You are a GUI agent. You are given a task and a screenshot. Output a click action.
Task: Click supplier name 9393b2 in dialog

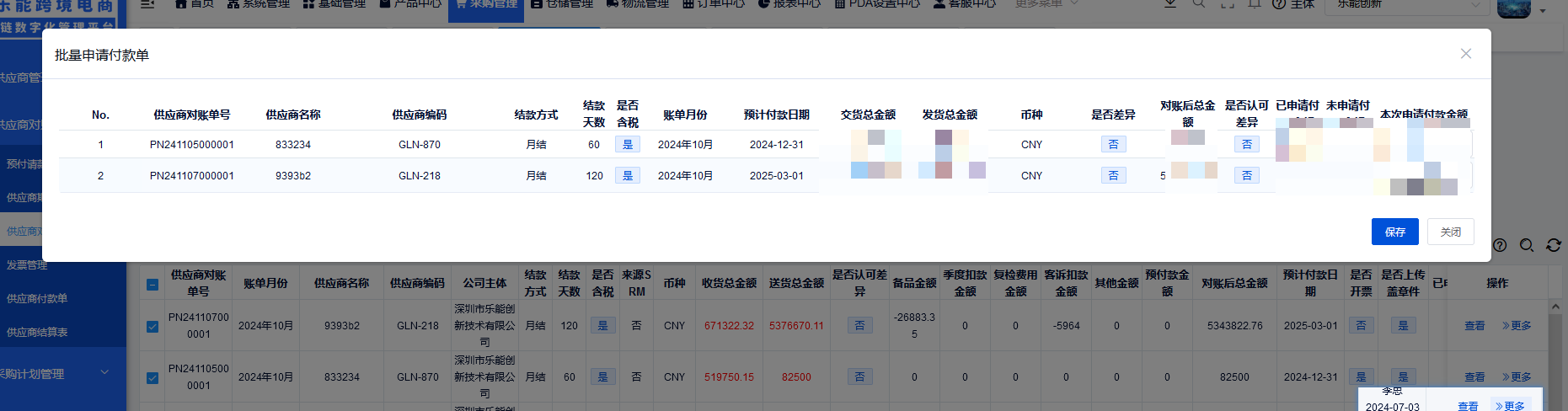[293, 176]
